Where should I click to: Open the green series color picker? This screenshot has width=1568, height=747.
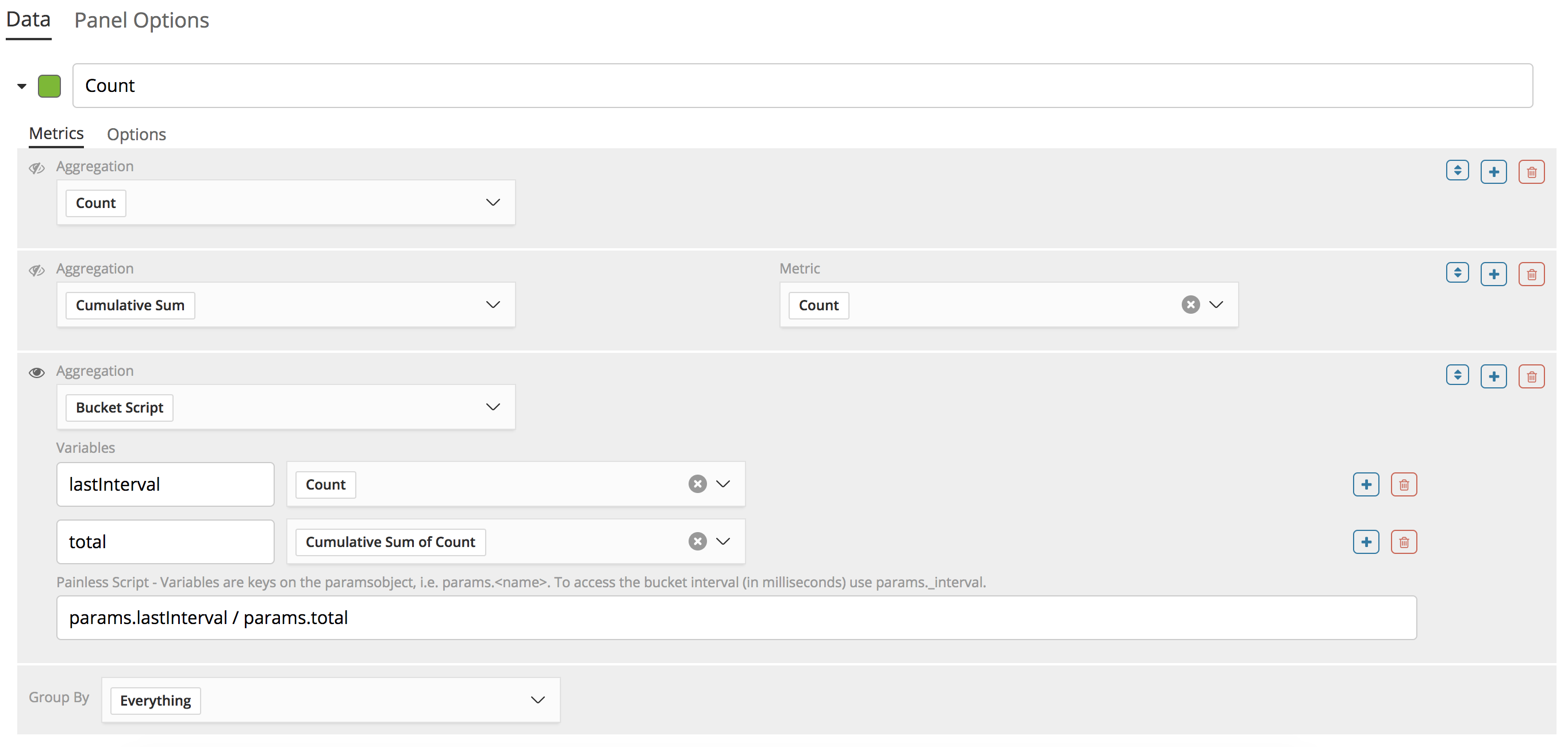pyautogui.click(x=49, y=86)
